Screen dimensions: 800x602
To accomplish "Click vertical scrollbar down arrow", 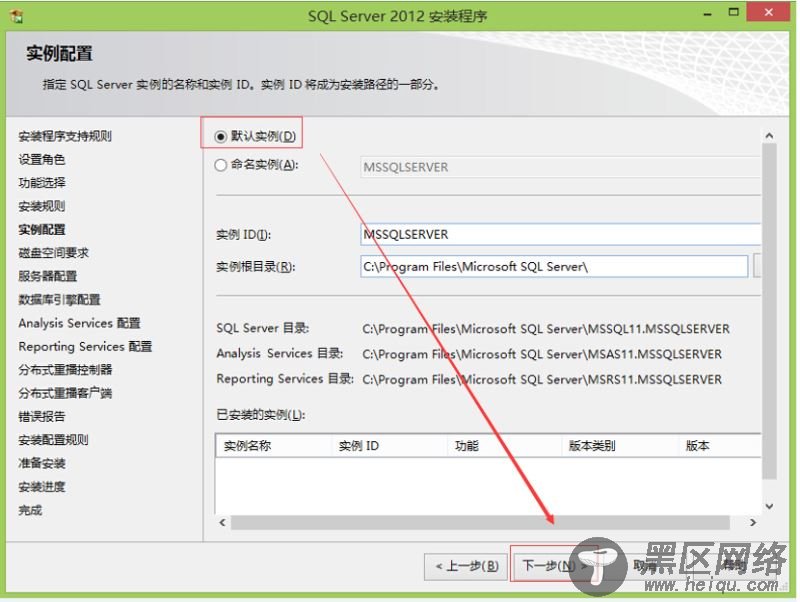I will 769,506.
